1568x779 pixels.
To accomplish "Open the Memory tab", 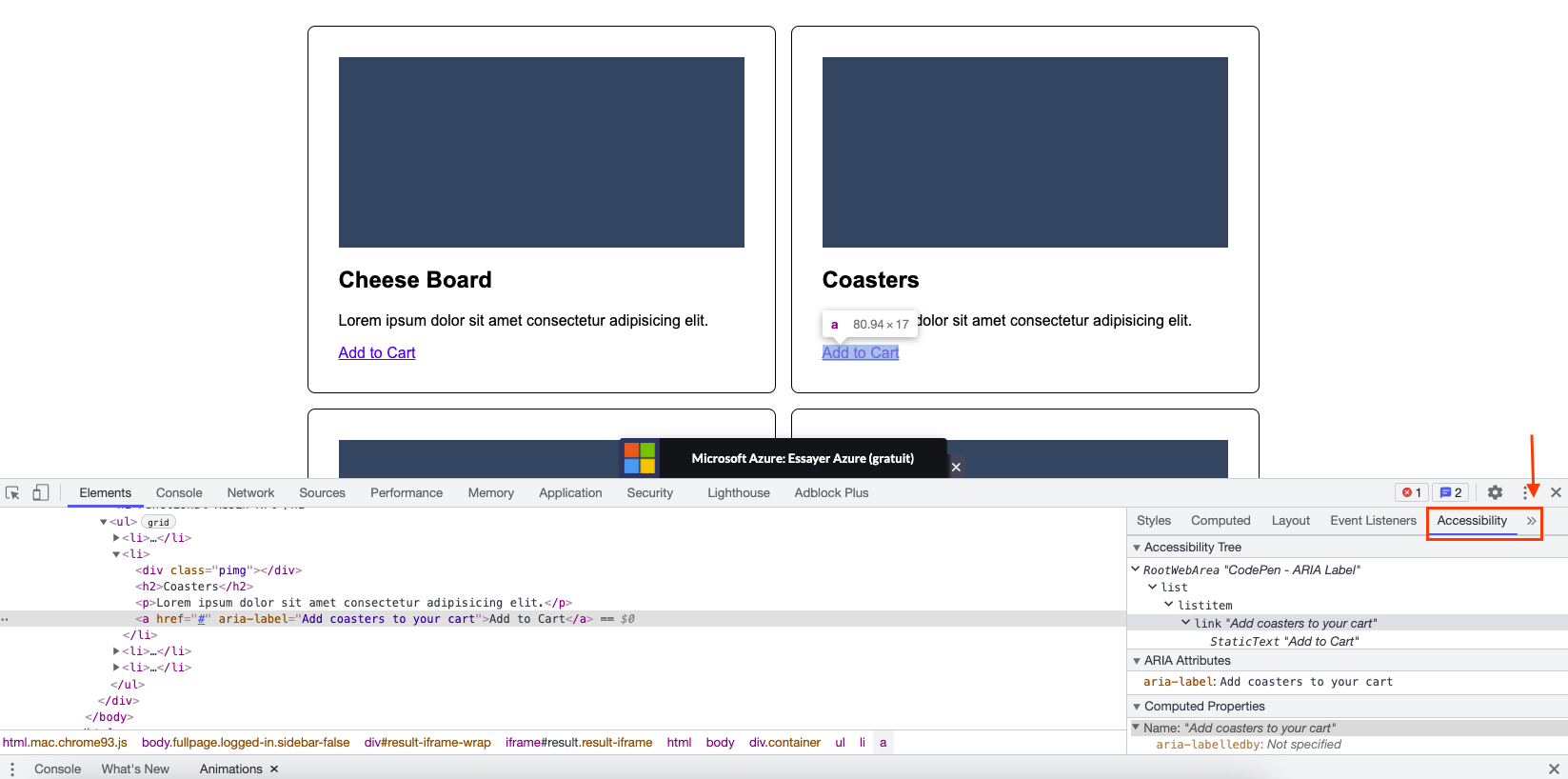I will point(490,492).
